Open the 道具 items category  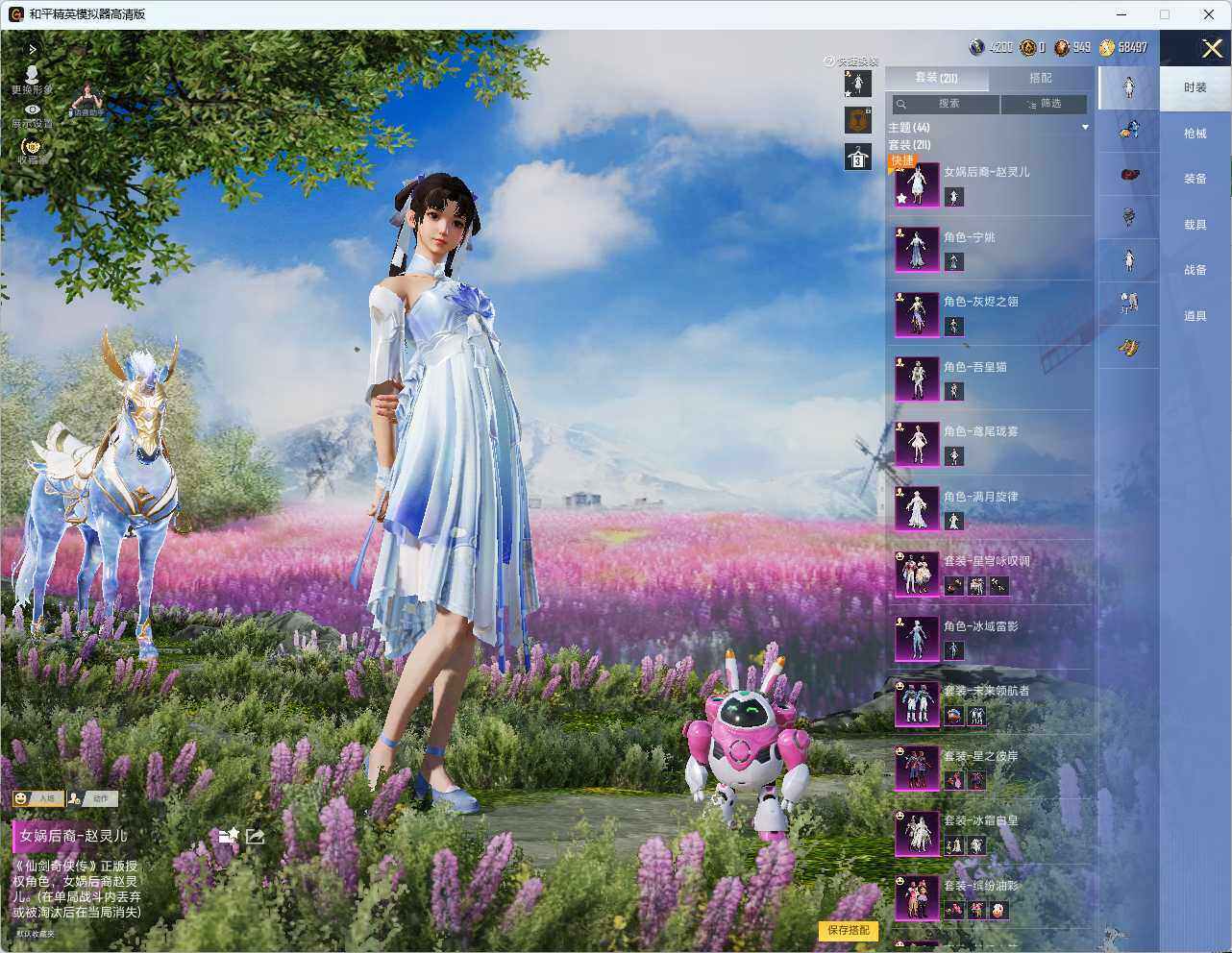point(1195,316)
